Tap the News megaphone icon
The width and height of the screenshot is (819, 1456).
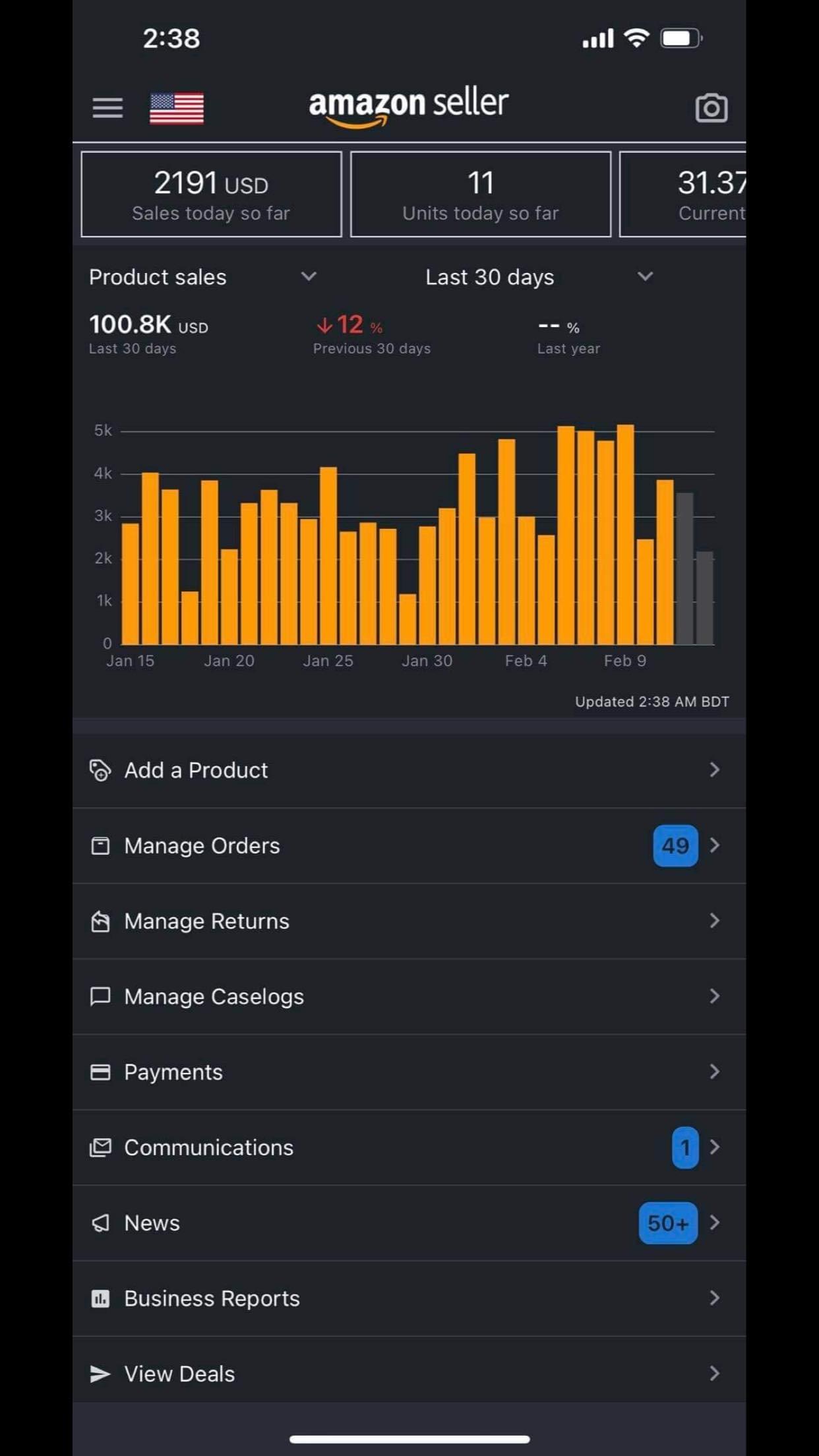(100, 1223)
